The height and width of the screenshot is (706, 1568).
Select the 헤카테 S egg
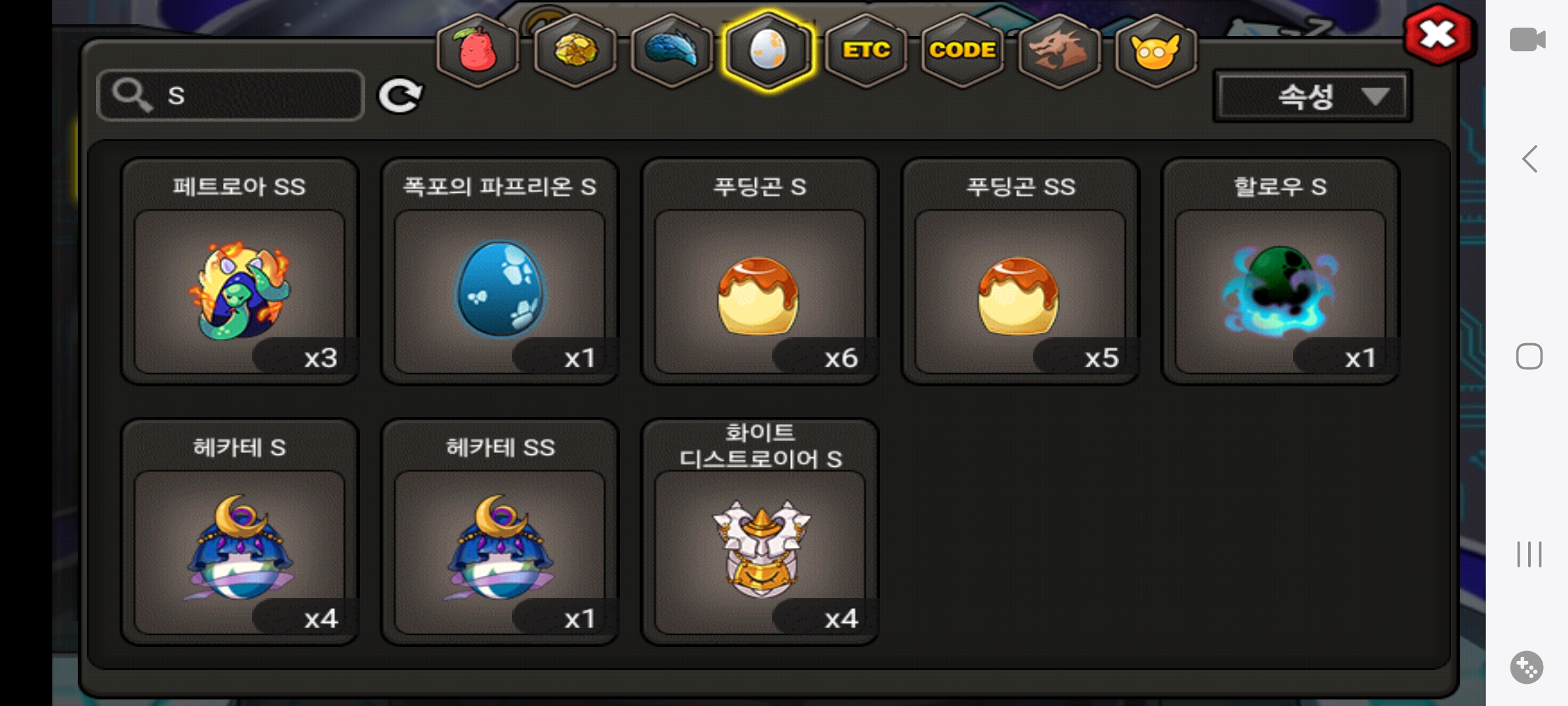coord(239,532)
